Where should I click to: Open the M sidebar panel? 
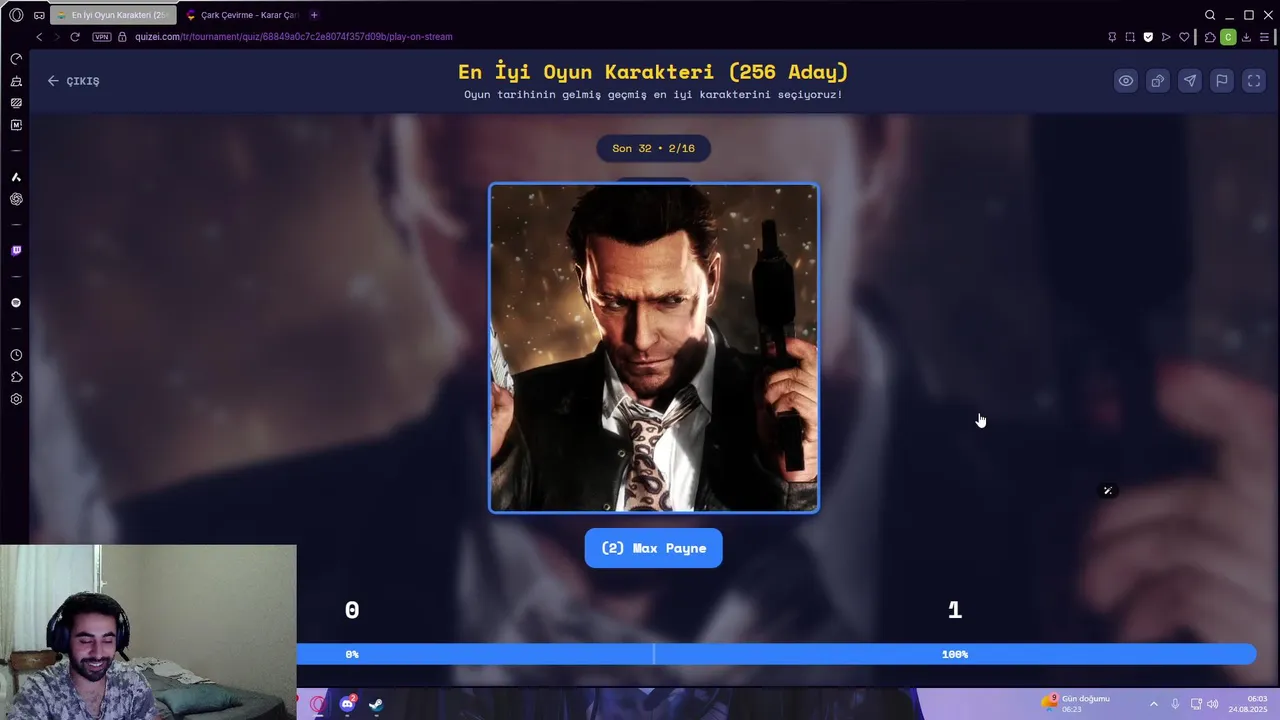(x=16, y=125)
